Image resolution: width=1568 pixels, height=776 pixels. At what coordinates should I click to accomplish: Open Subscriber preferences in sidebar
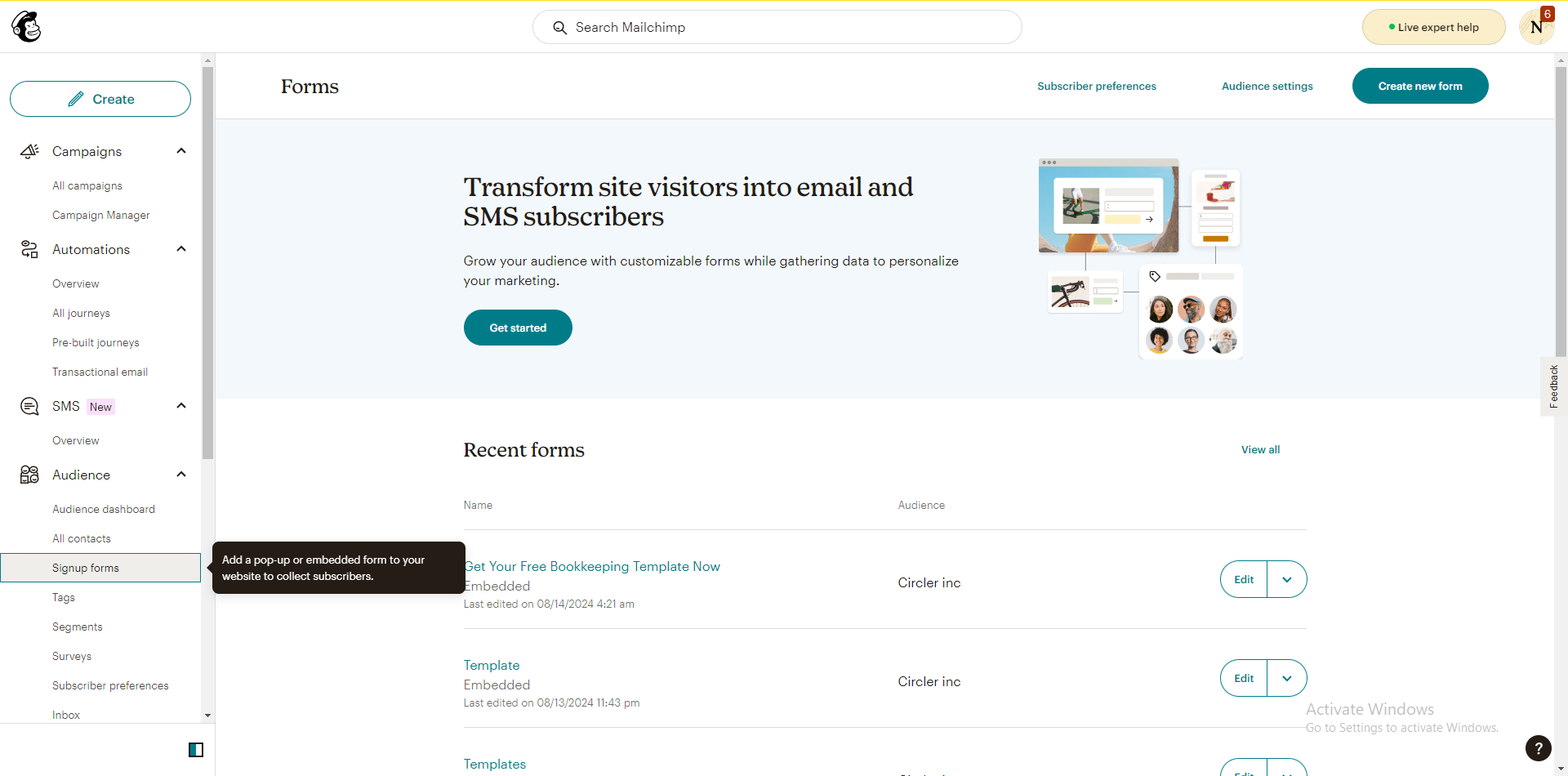110,685
